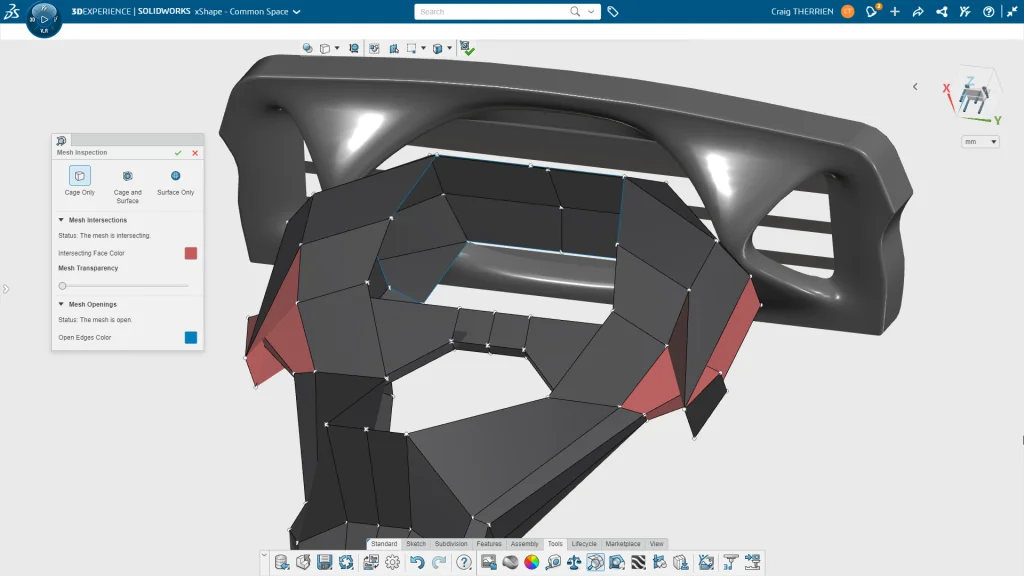Pick a new Open Edges Color

point(190,338)
